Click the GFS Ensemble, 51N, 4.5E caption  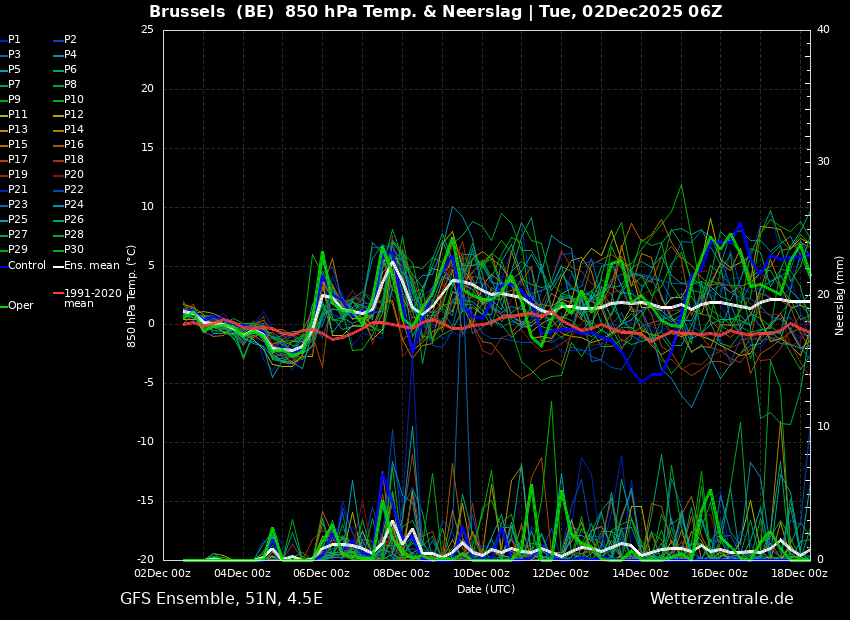[x=221, y=599]
